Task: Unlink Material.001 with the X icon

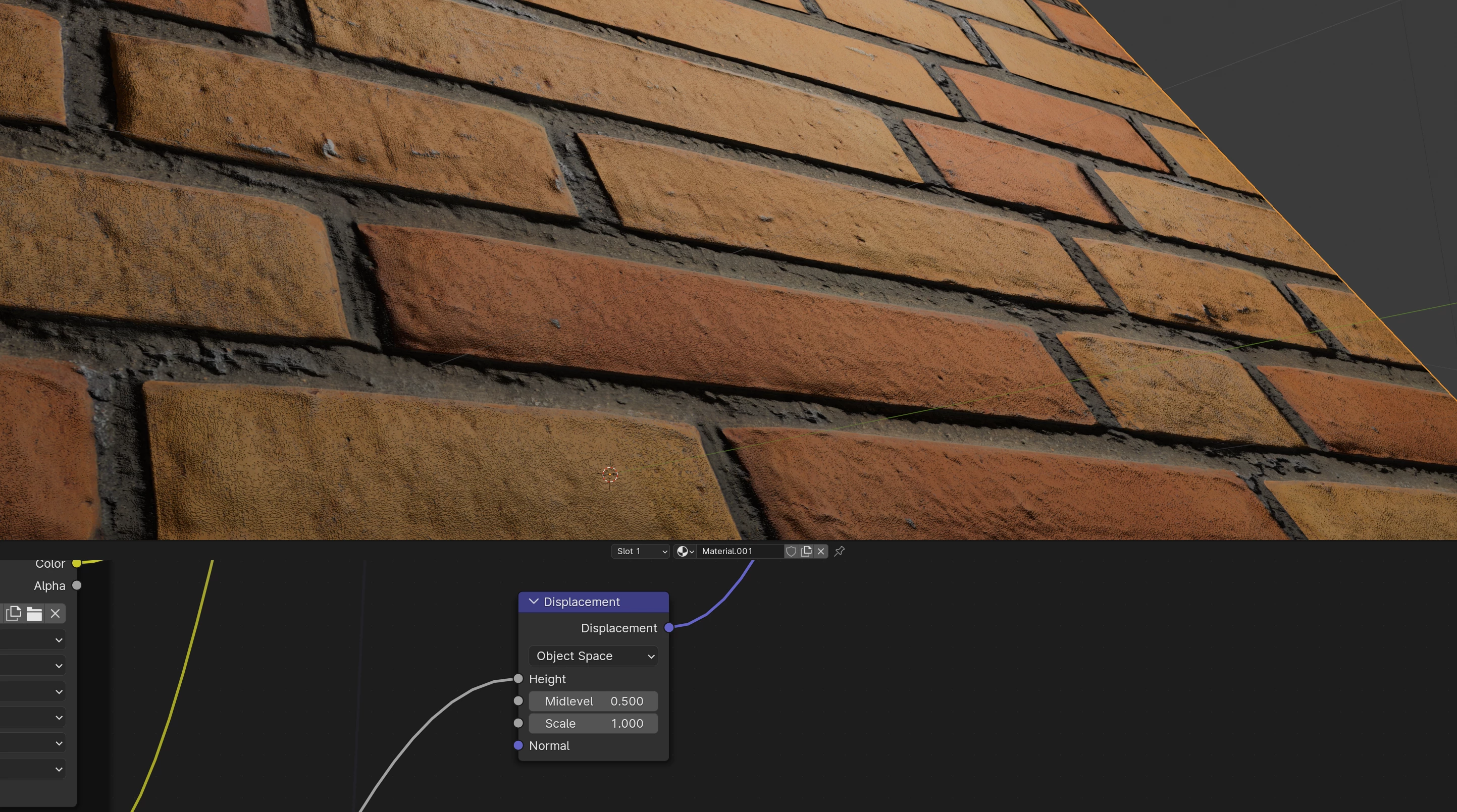Action: tap(821, 551)
